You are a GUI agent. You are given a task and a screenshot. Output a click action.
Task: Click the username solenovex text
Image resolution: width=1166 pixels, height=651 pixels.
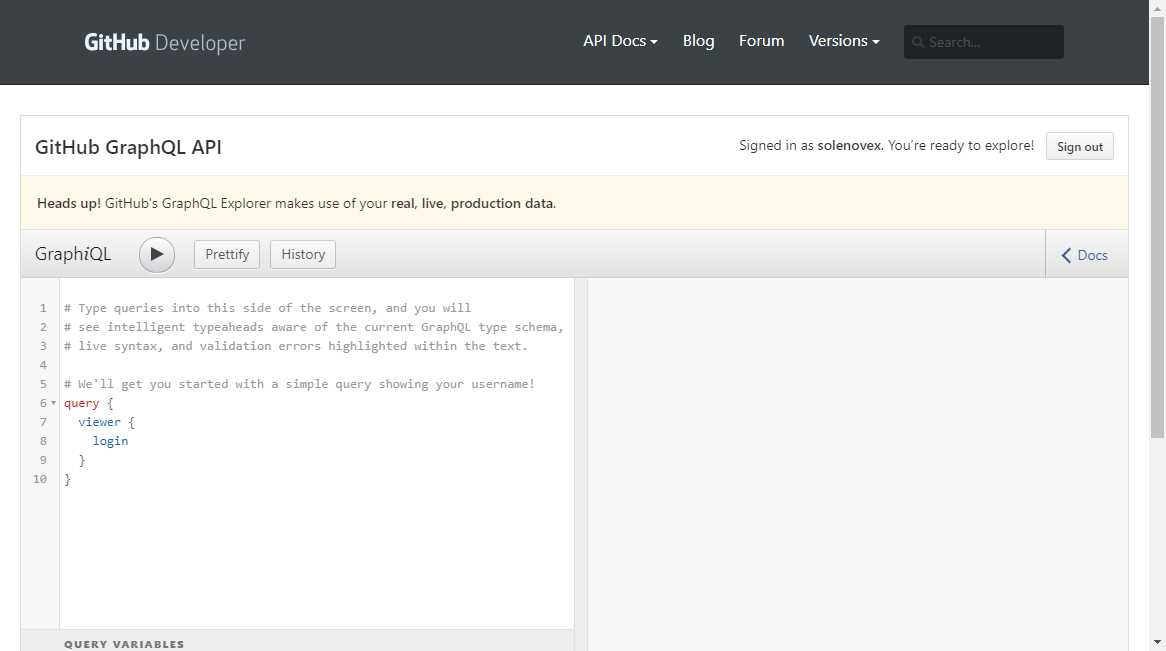[849, 146]
